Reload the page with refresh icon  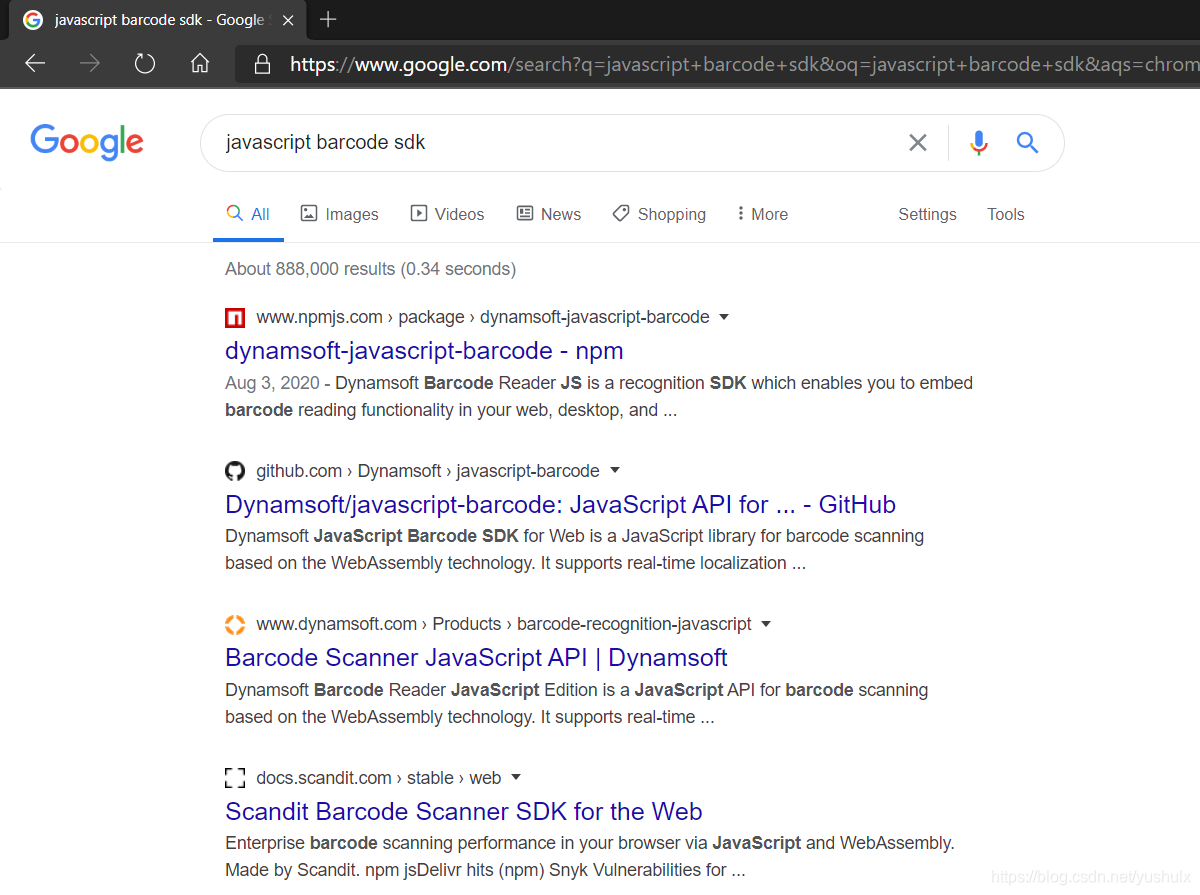coord(145,64)
